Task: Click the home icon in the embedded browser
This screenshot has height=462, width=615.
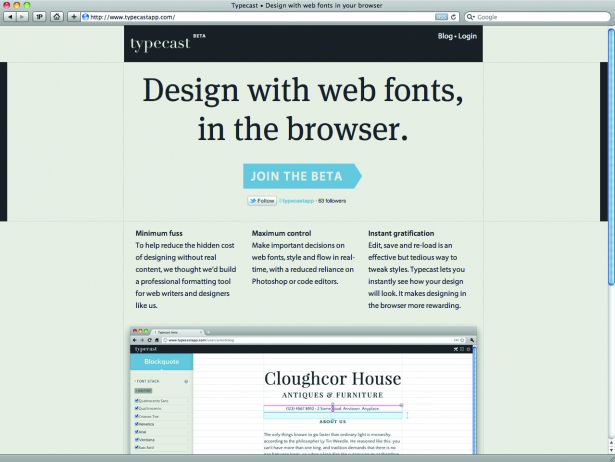Action: [156, 340]
